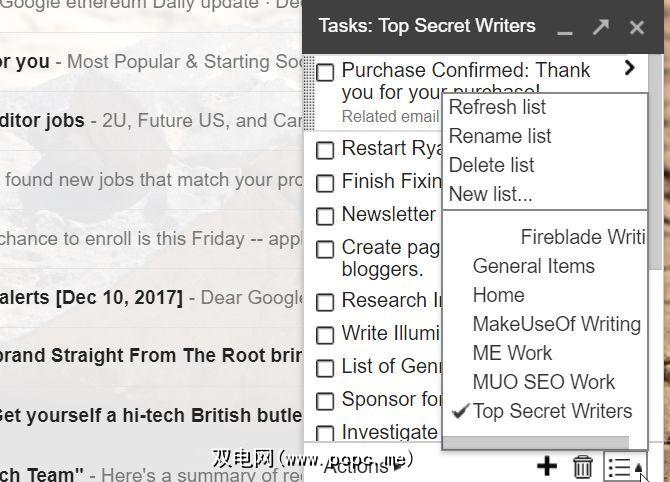Create a list with New list option
The height and width of the screenshot is (482, 670).
click(490, 194)
